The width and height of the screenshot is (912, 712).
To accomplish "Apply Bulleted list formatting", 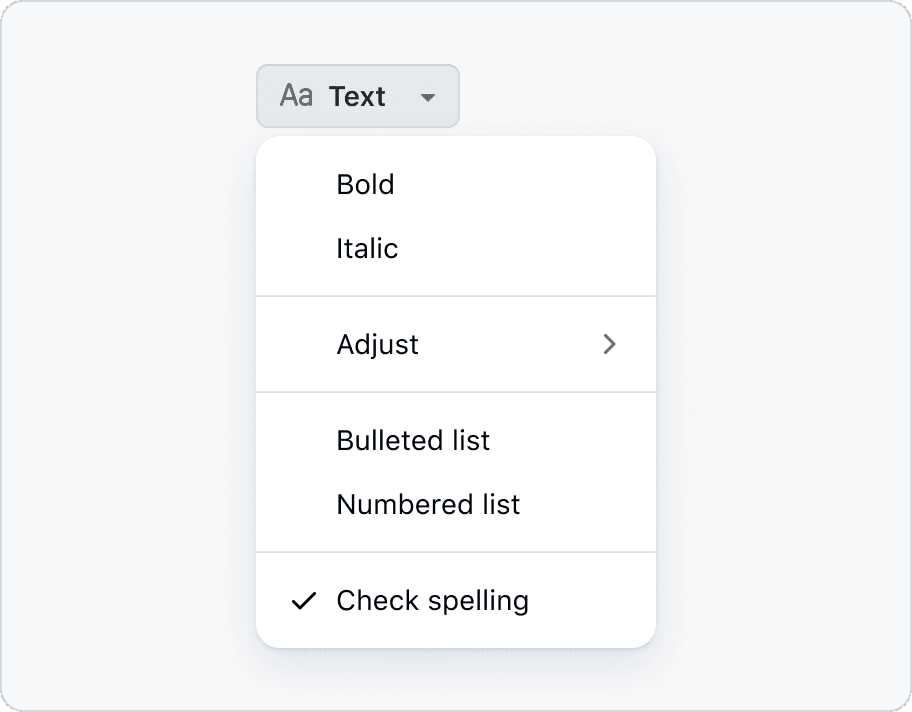I will (413, 440).
